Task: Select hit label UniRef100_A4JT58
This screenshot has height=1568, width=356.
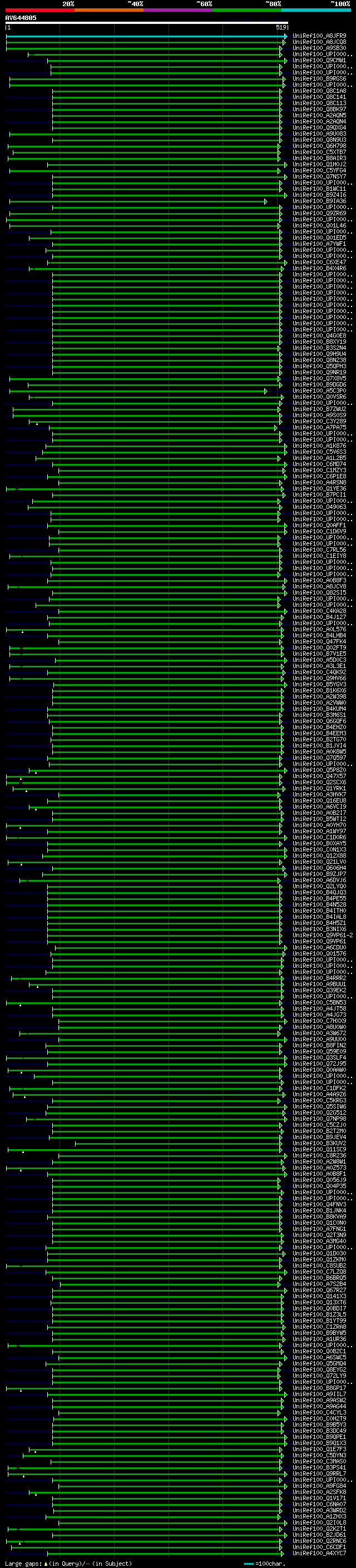Action: tap(319, 1008)
